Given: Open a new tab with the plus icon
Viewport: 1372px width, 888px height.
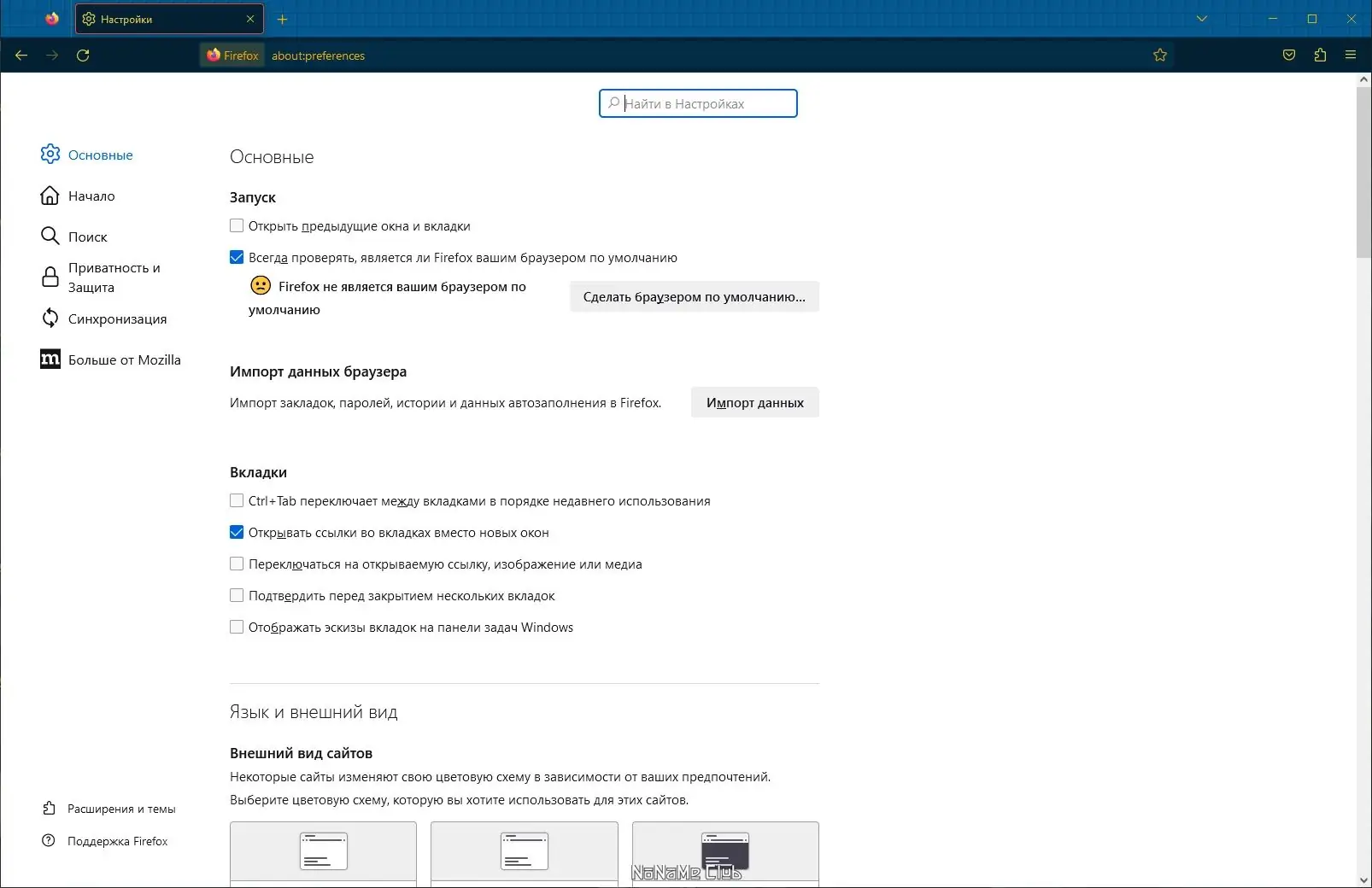Looking at the screenshot, I should tap(283, 19).
